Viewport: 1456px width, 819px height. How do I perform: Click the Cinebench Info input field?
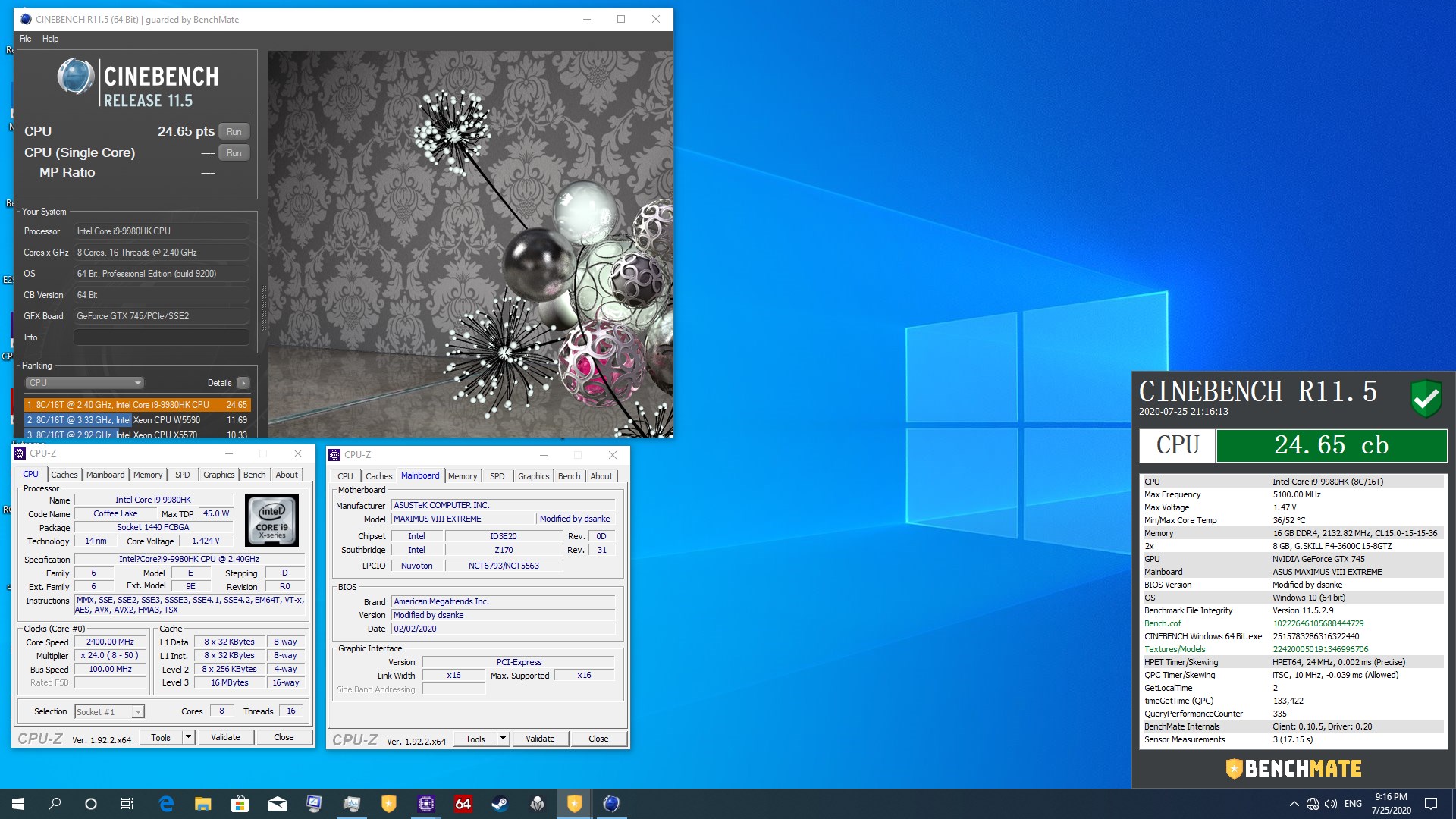coord(162,337)
